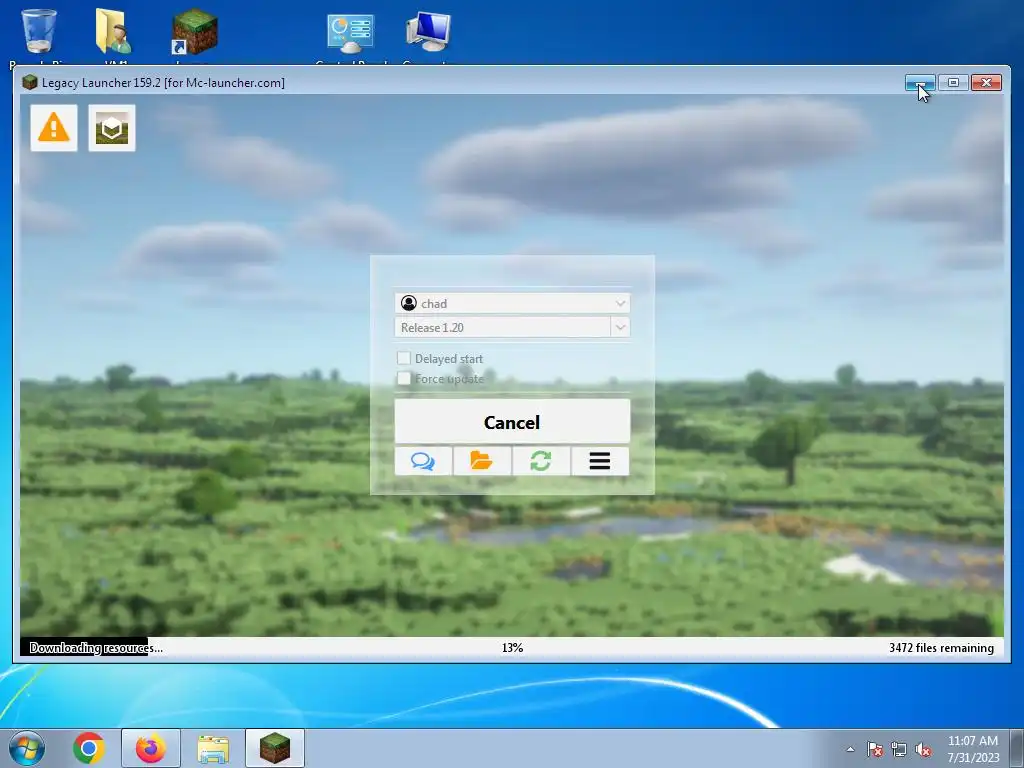1024x768 pixels.
Task: Open the Windows Start menu
Action: pyautogui.click(x=27, y=748)
